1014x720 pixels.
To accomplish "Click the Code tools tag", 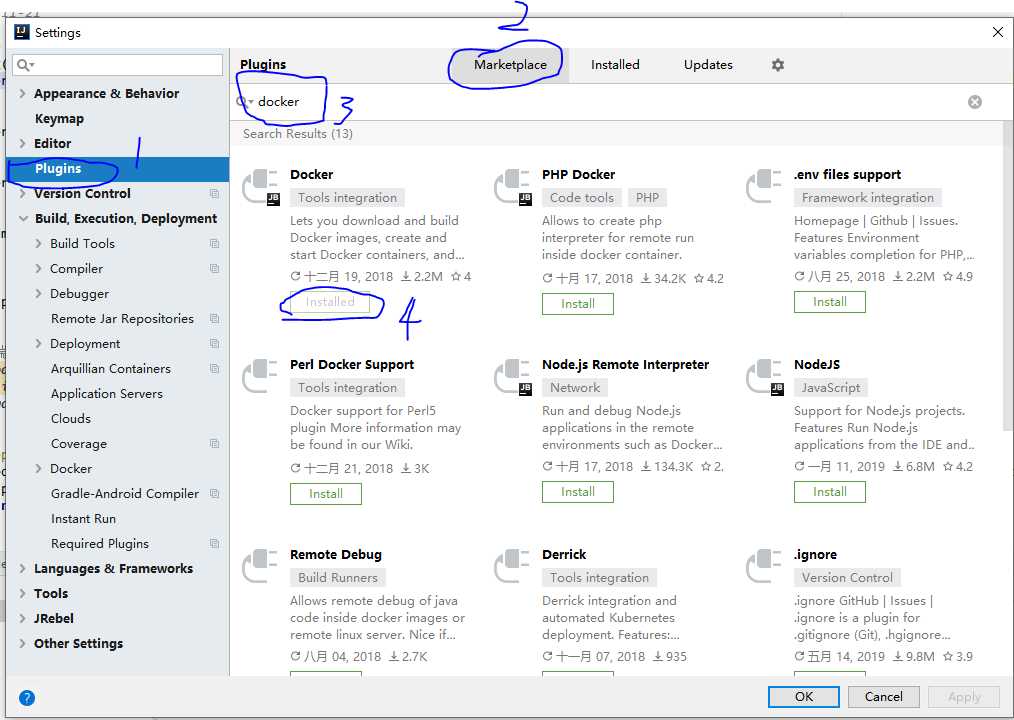I will point(582,198).
